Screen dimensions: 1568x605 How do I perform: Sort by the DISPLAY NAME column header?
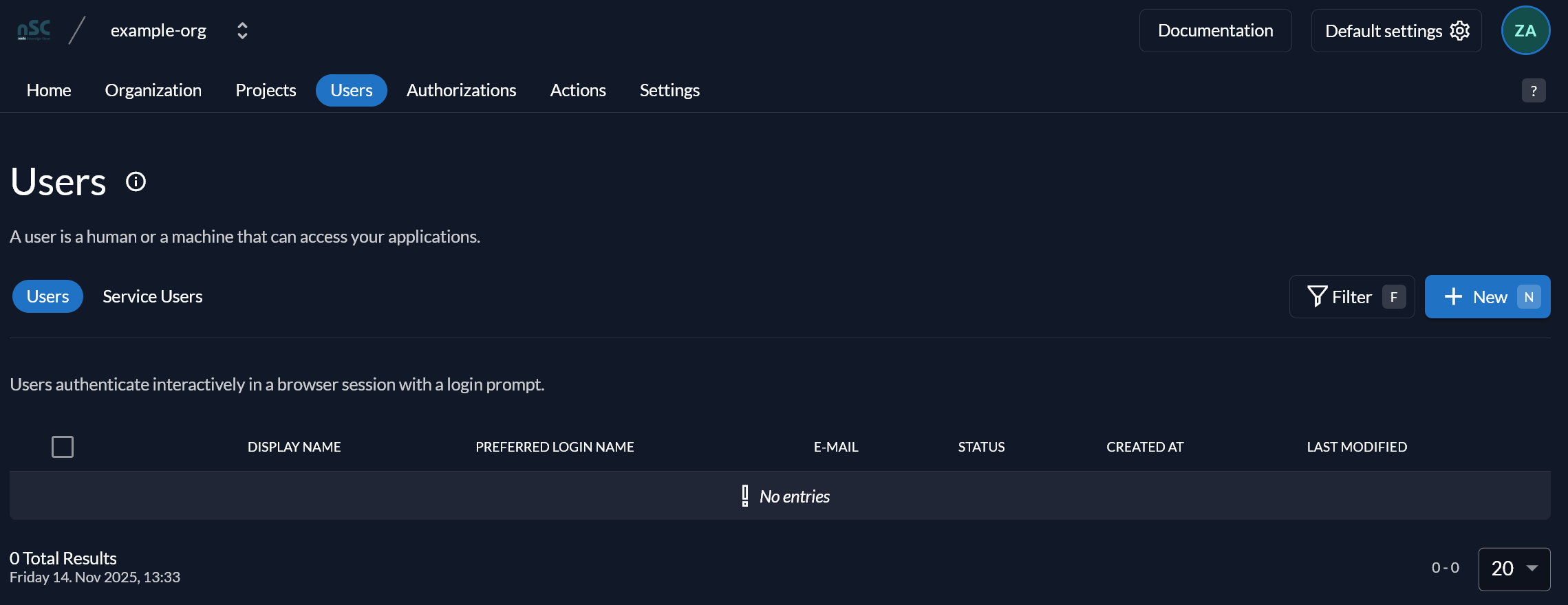pos(294,447)
